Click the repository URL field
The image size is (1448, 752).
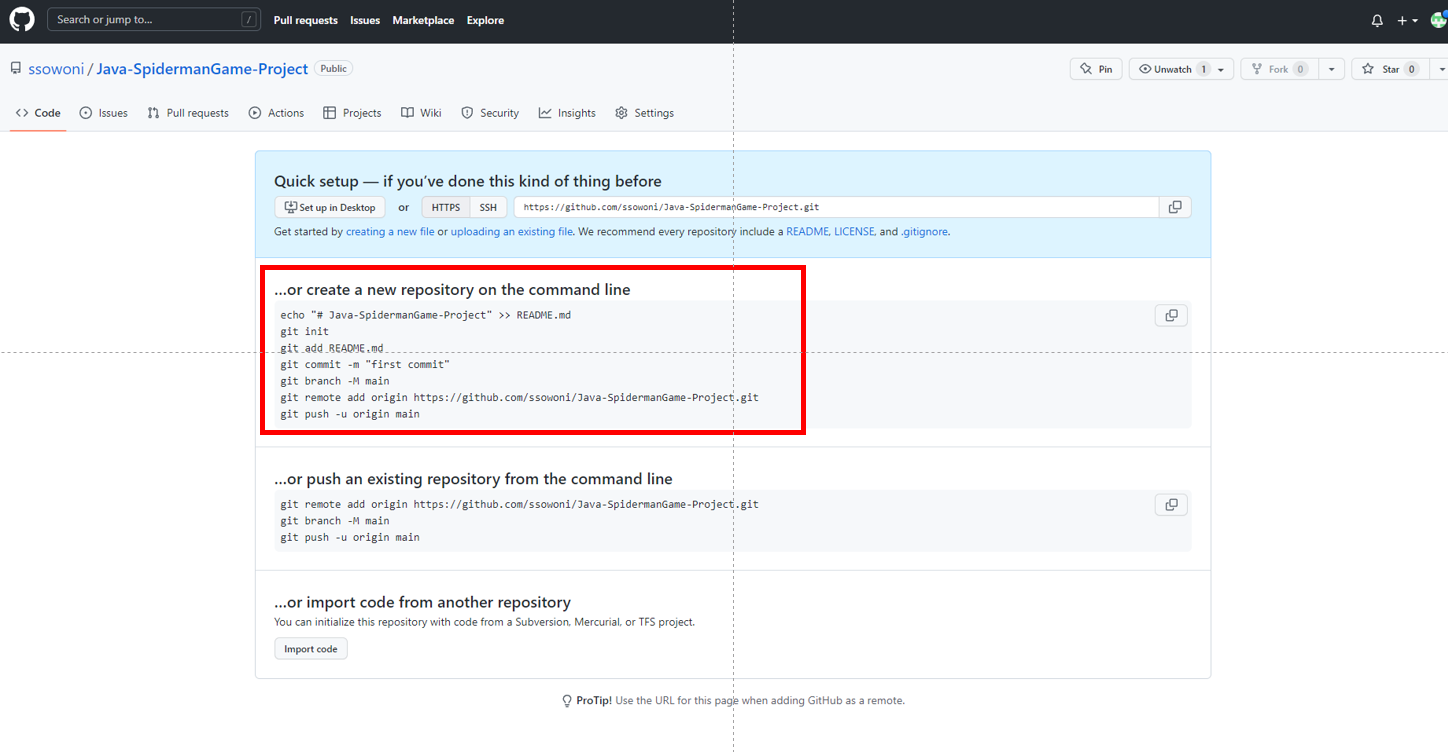837,207
